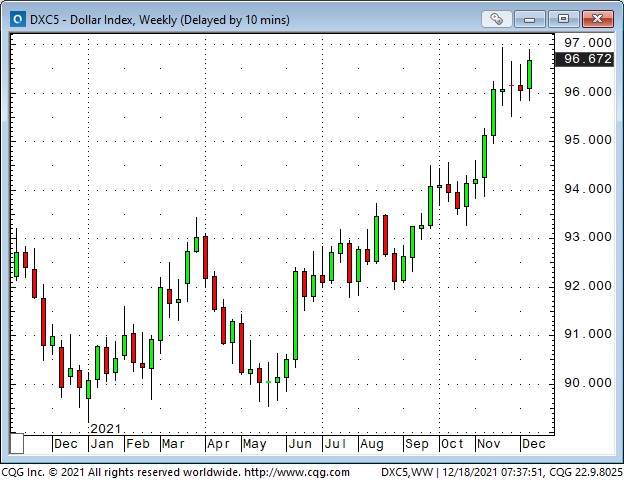
Task: Click the Jan label on time axis
Action: [102, 444]
